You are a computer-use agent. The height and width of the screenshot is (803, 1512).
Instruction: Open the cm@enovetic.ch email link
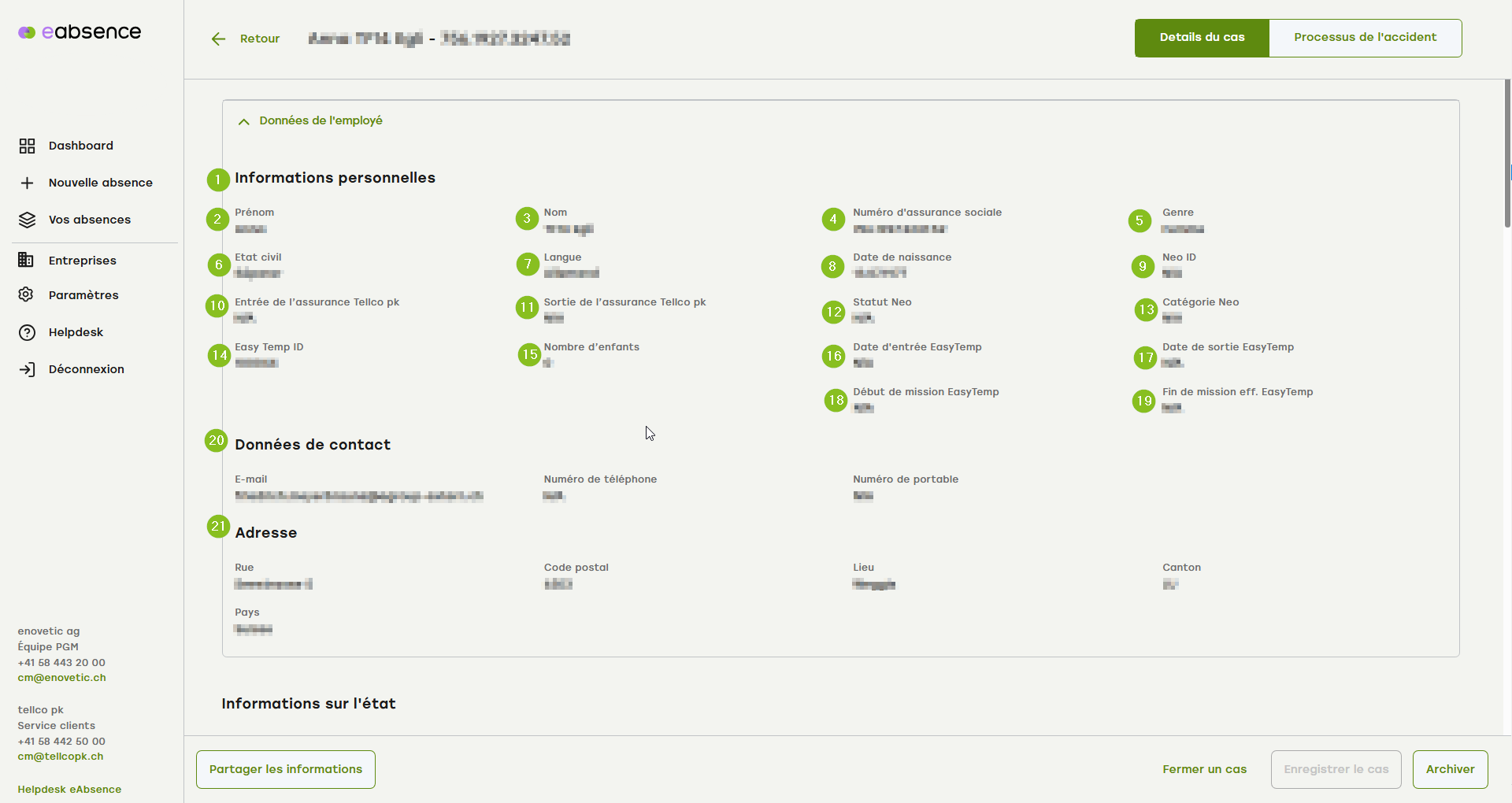coord(61,678)
